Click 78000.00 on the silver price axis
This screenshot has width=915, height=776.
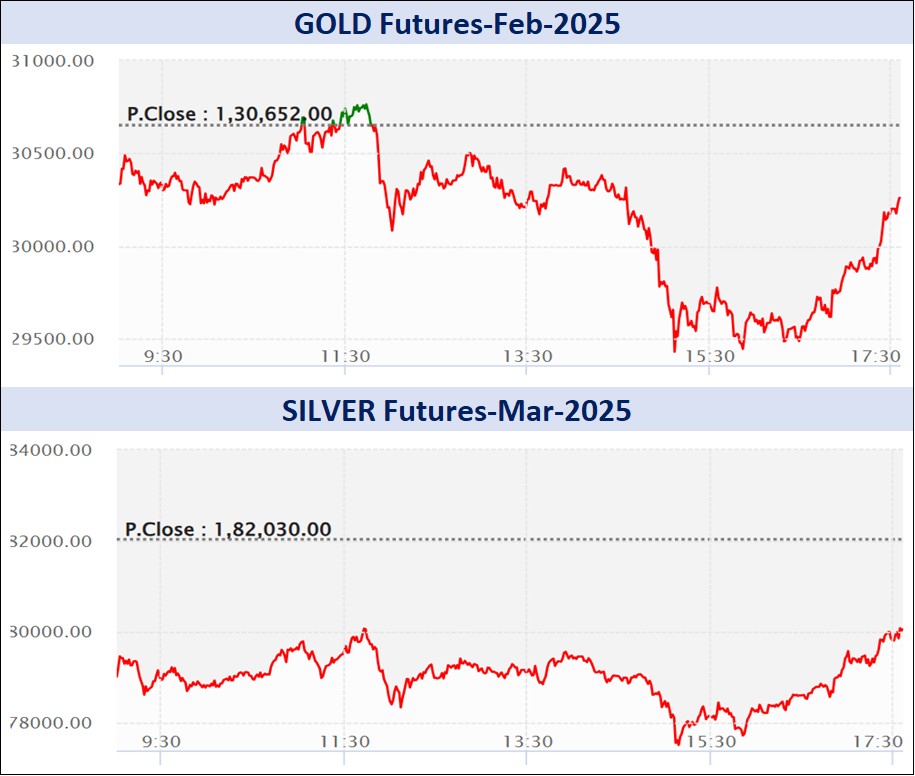[x=50, y=723]
